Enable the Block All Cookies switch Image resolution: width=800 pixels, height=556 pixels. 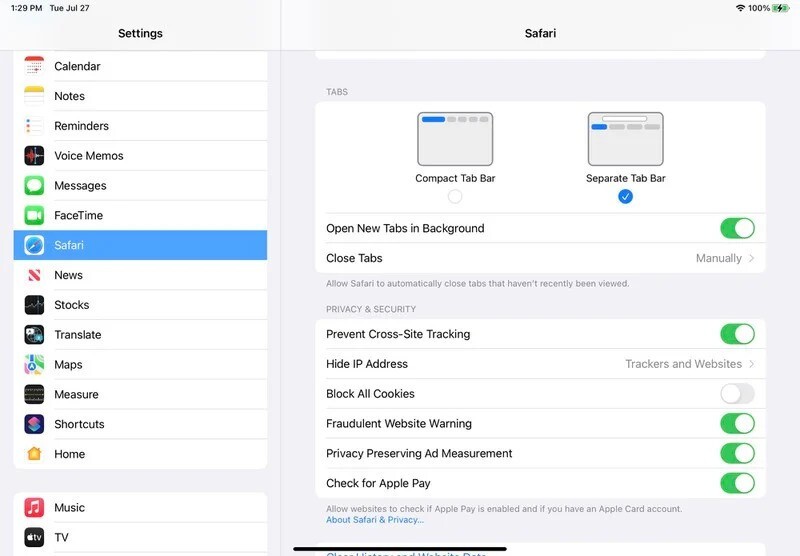737,394
